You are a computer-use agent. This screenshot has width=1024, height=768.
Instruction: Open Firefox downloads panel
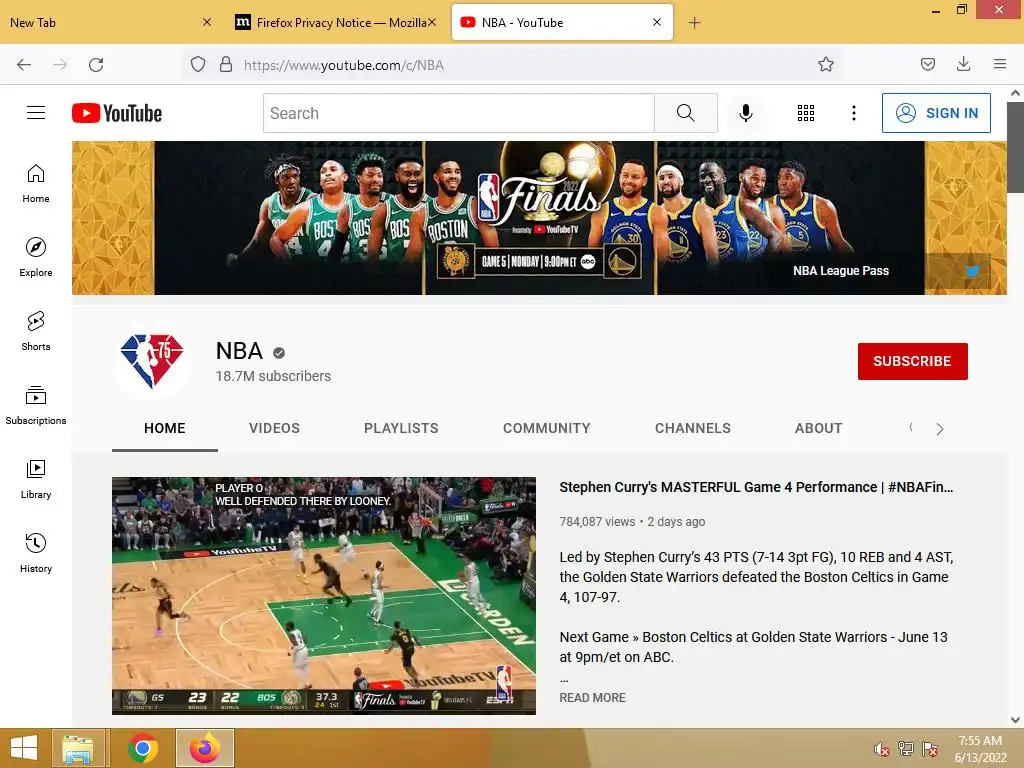click(x=963, y=65)
